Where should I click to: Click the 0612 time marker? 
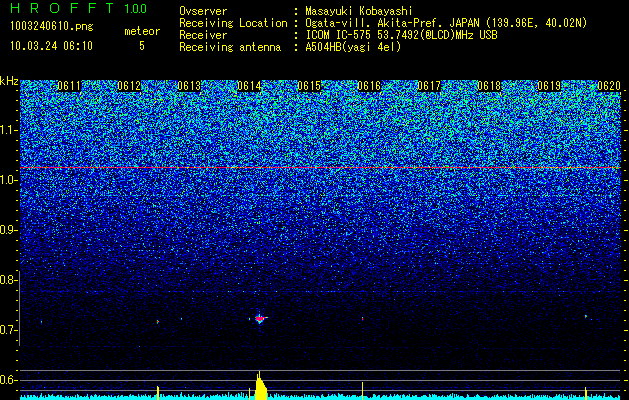(129, 86)
